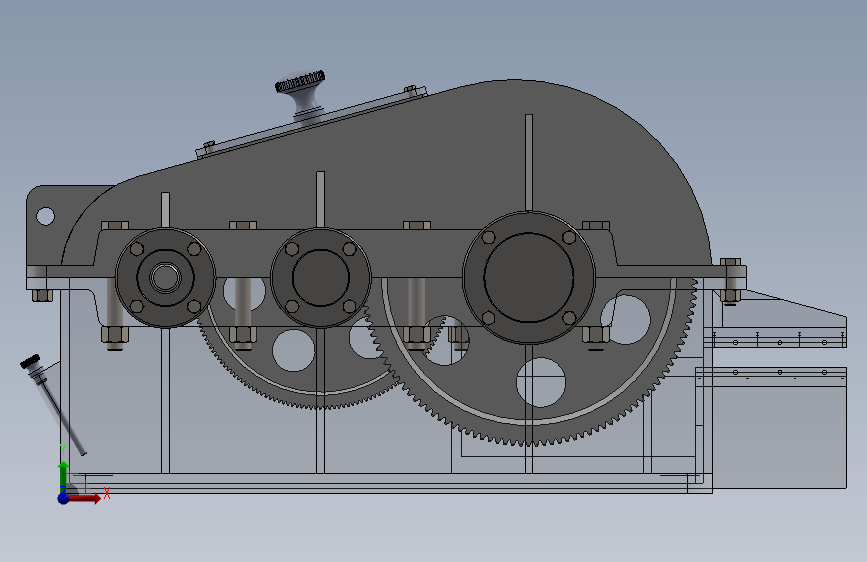Select the tall rib above largest cover
The height and width of the screenshot is (562, 867).
(529, 163)
